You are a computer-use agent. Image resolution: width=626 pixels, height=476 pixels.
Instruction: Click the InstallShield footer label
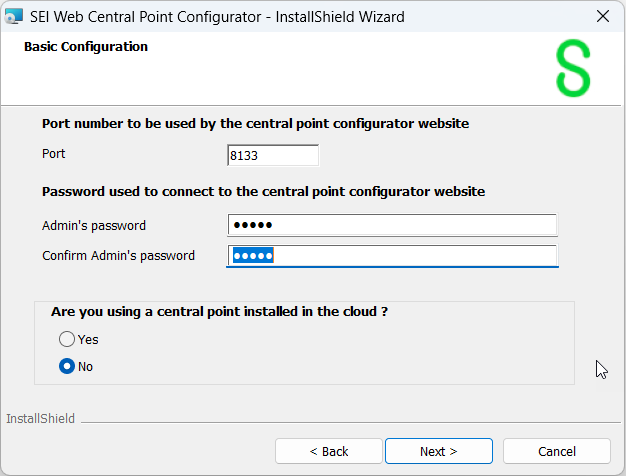tap(41, 418)
